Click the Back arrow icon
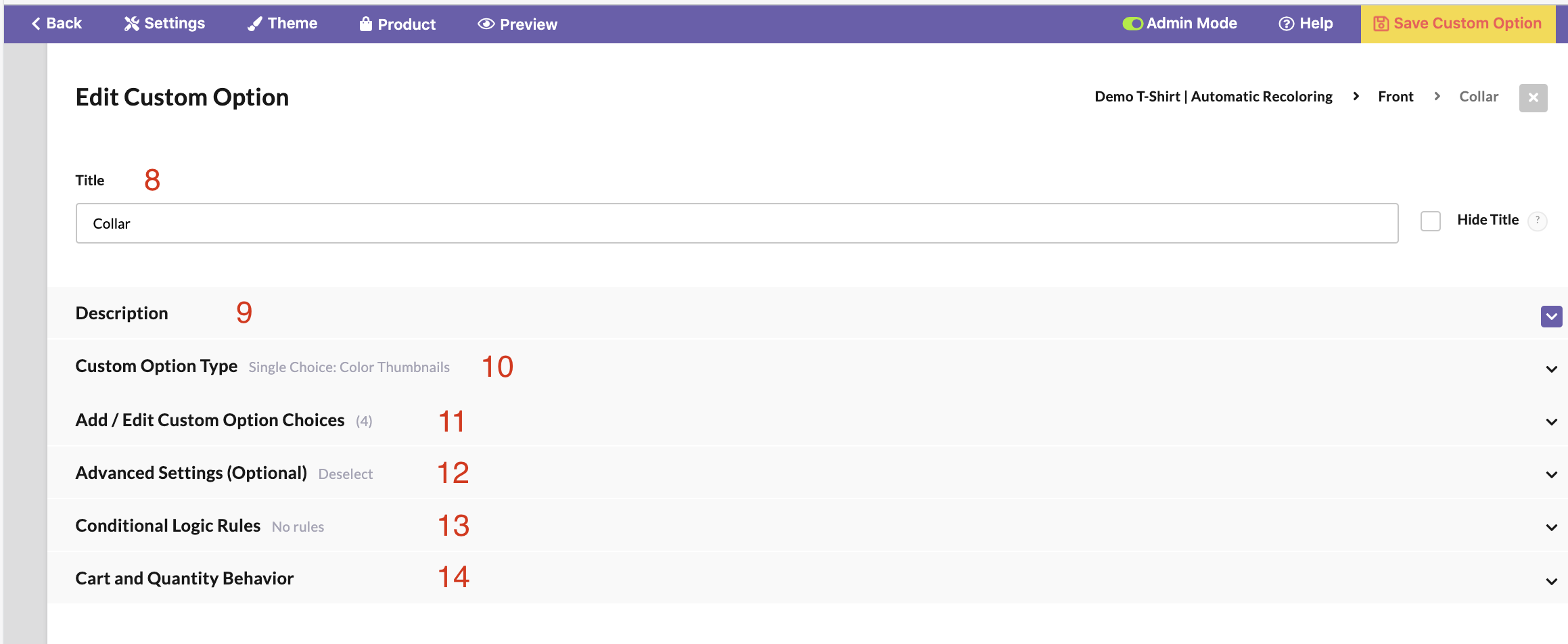The height and width of the screenshot is (644, 1568). 36,24
